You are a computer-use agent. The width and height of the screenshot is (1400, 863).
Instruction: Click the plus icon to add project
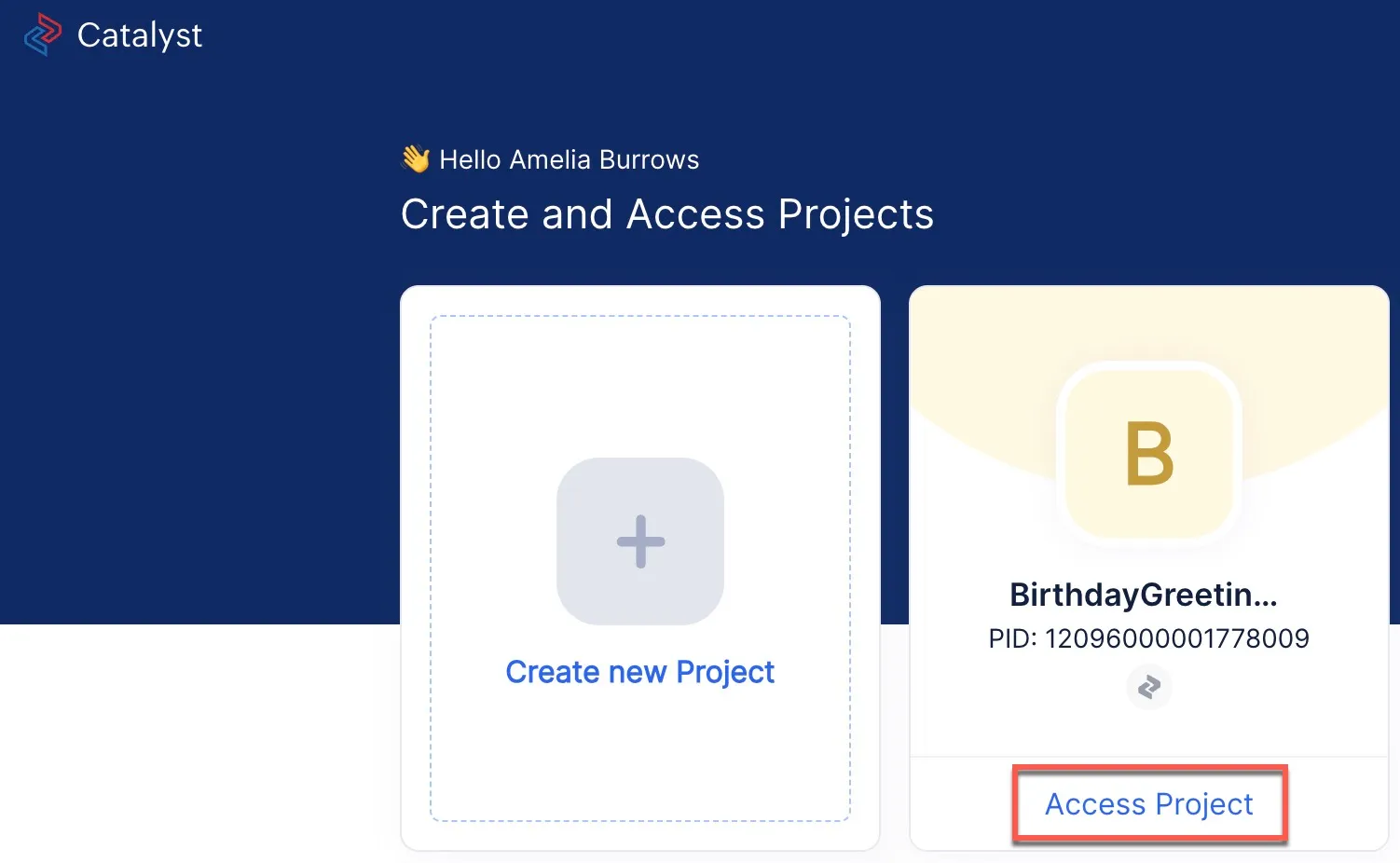pyautogui.click(x=640, y=541)
